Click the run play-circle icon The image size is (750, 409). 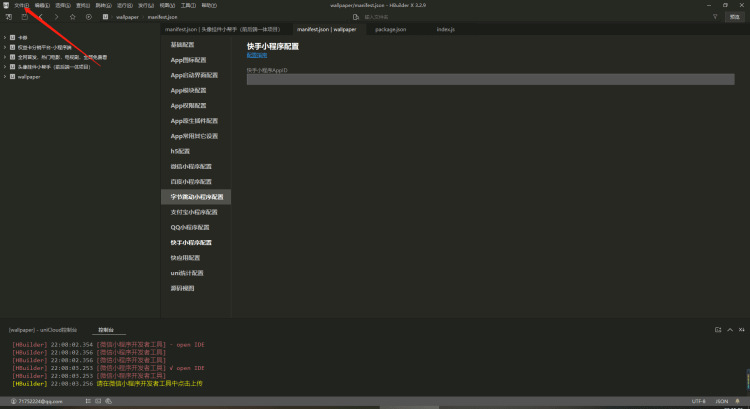pos(89,17)
